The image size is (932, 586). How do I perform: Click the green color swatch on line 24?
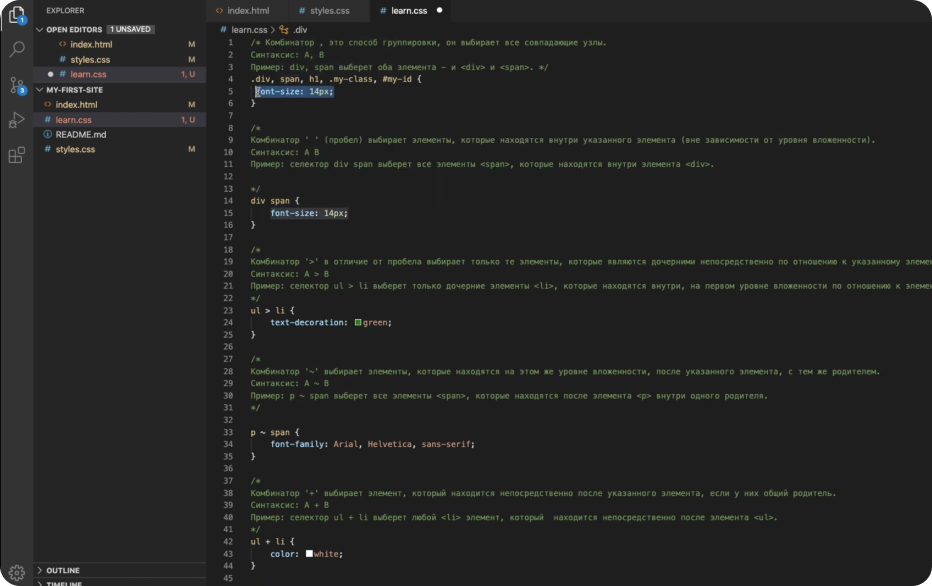[358, 323]
